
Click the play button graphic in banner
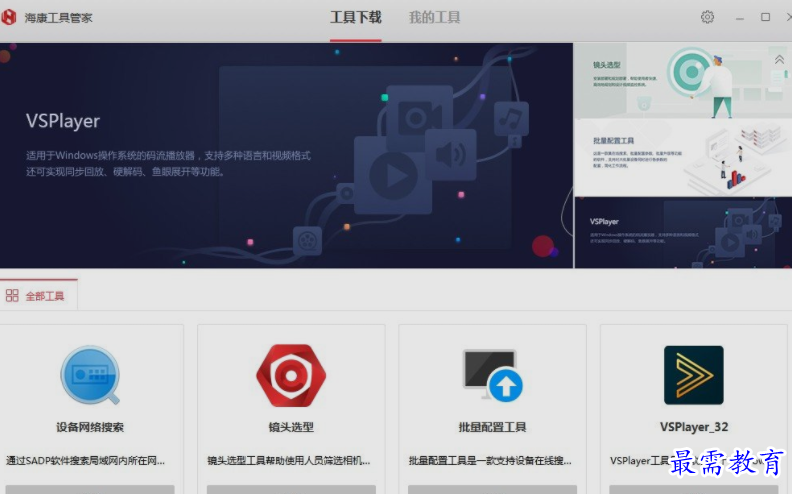(x=393, y=175)
